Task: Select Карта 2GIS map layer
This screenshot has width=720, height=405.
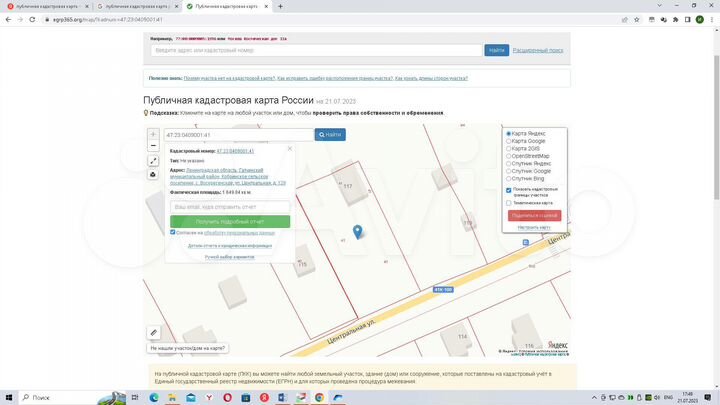Action: coord(508,149)
